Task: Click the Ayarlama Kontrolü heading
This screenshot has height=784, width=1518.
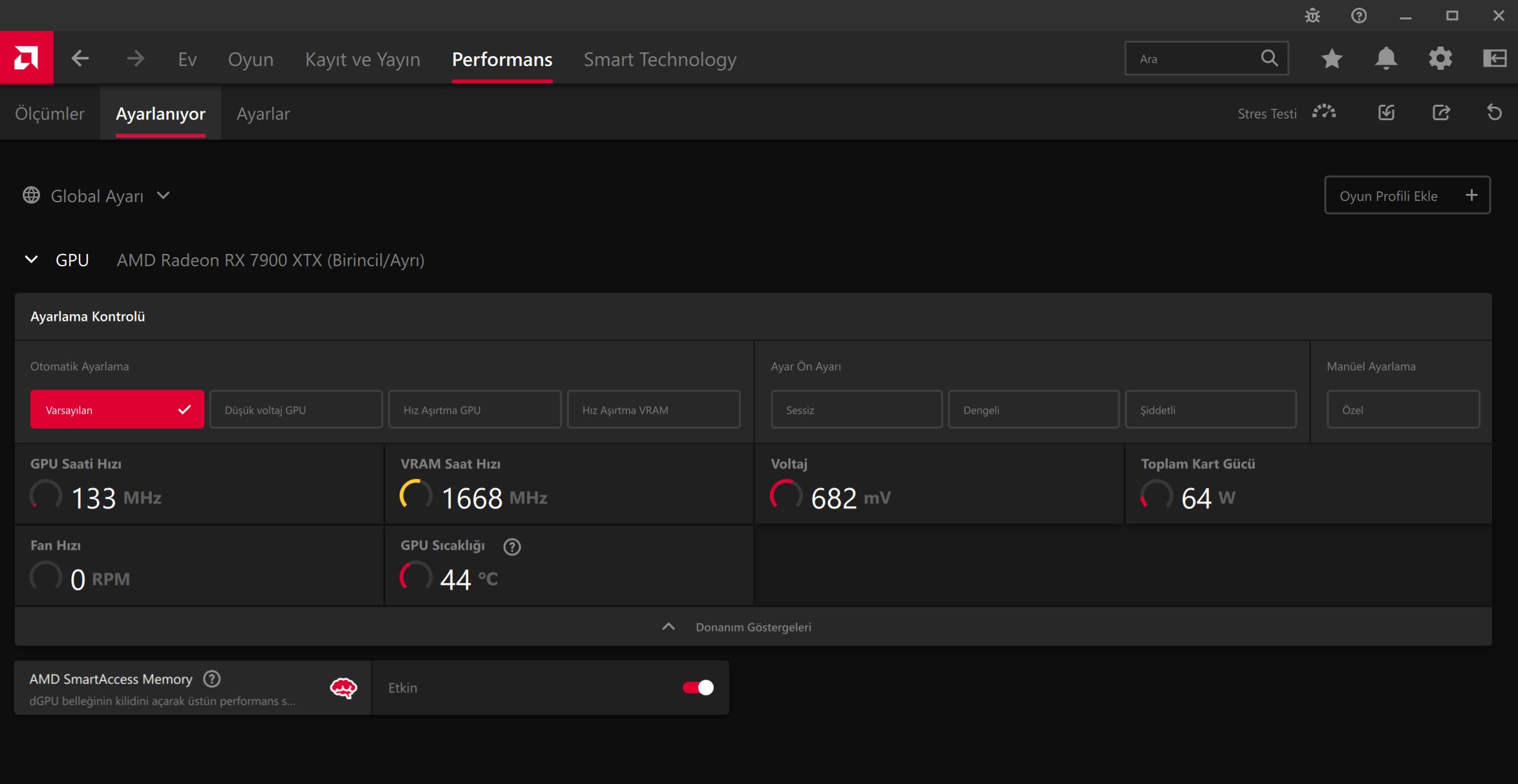Action: (87, 316)
